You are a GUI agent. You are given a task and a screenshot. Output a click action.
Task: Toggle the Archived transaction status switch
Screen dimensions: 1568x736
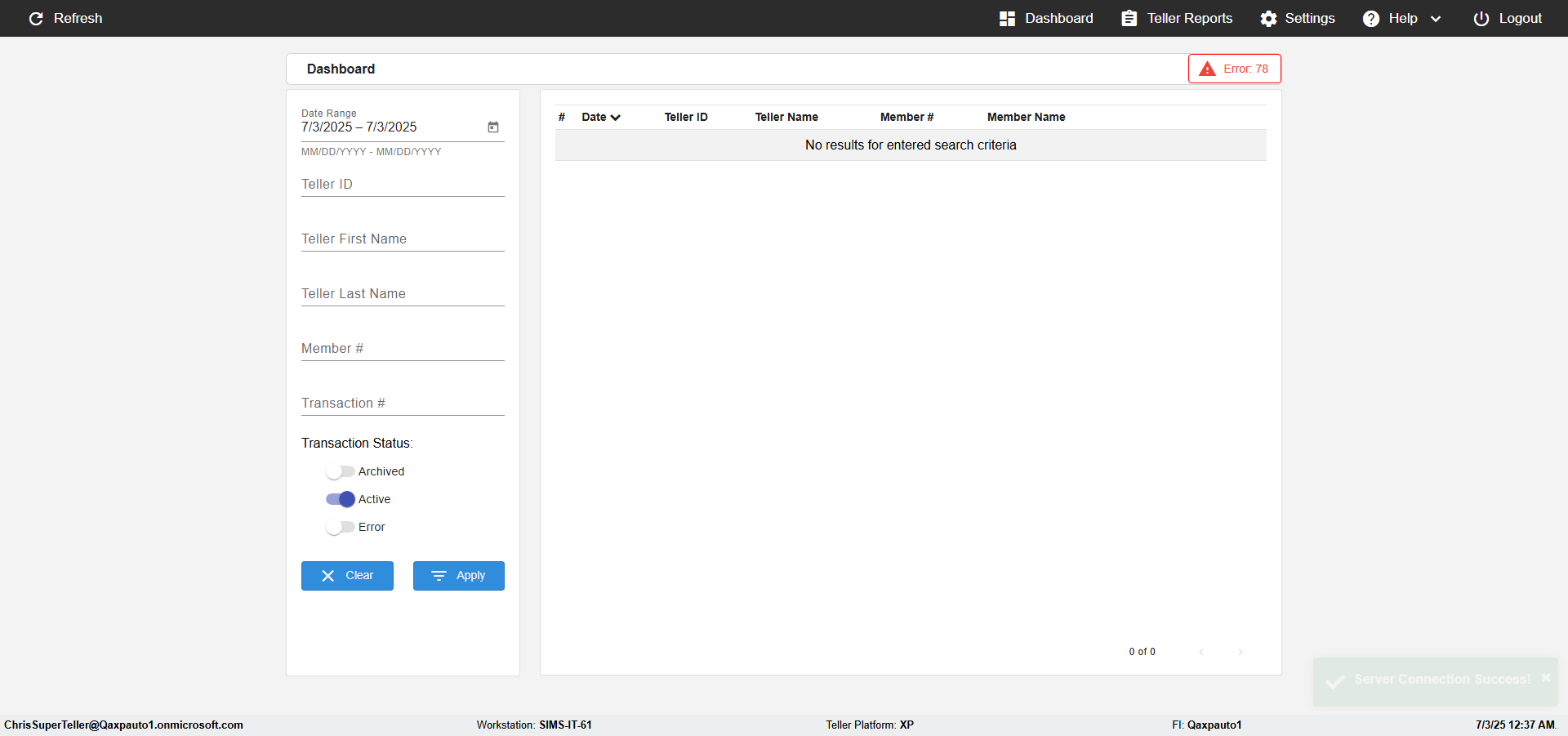click(x=340, y=471)
